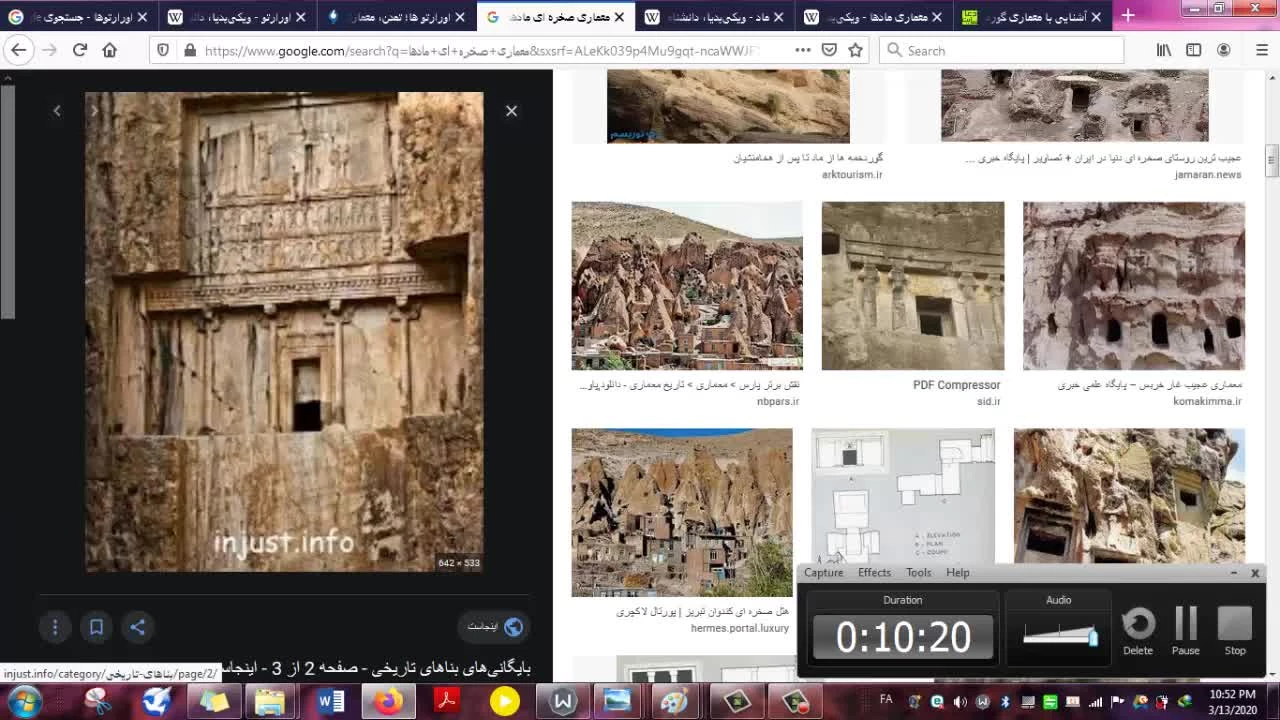Open PDF Compressor thumbnail from sid.ir
The width and height of the screenshot is (1280, 720).
(x=913, y=286)
